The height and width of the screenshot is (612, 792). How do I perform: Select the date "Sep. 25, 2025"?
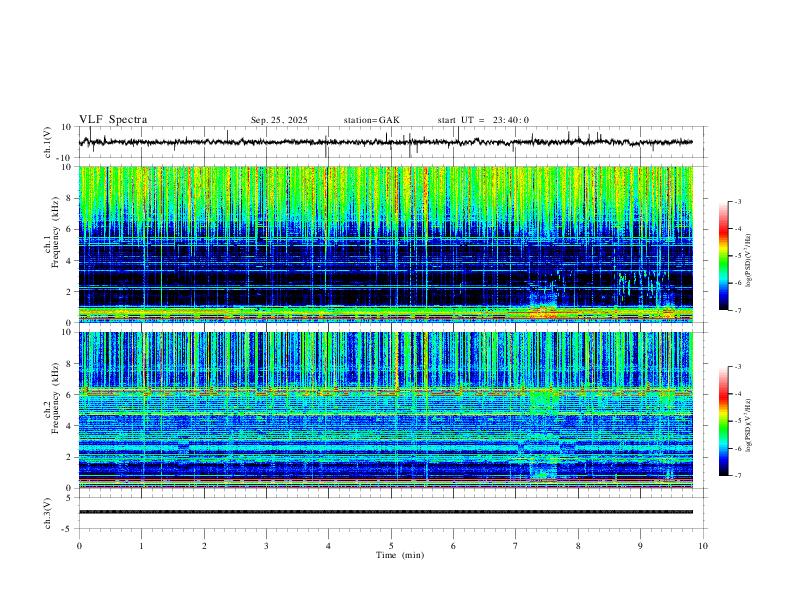pos(279,120)
